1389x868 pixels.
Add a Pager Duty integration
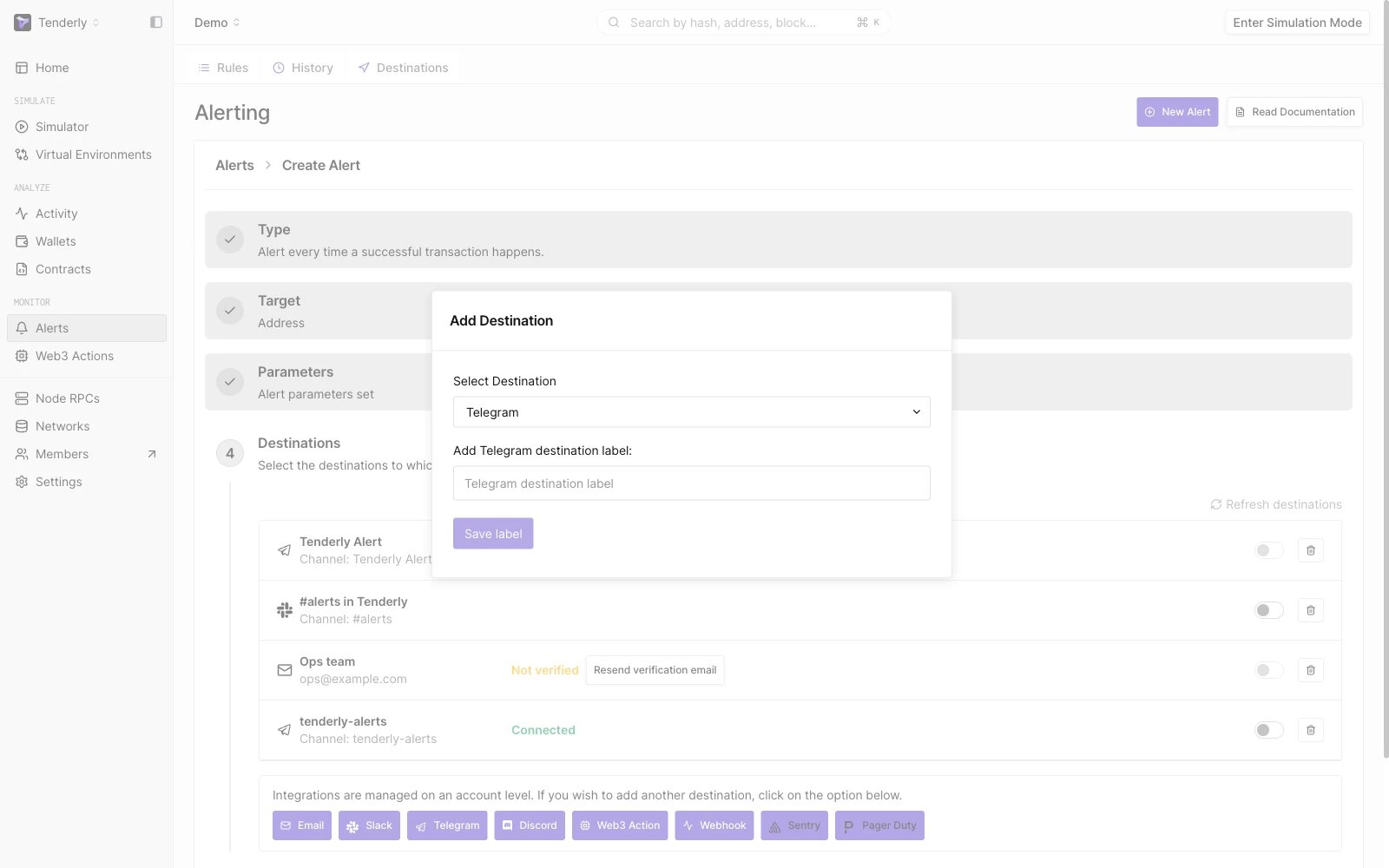coord(879,825)
